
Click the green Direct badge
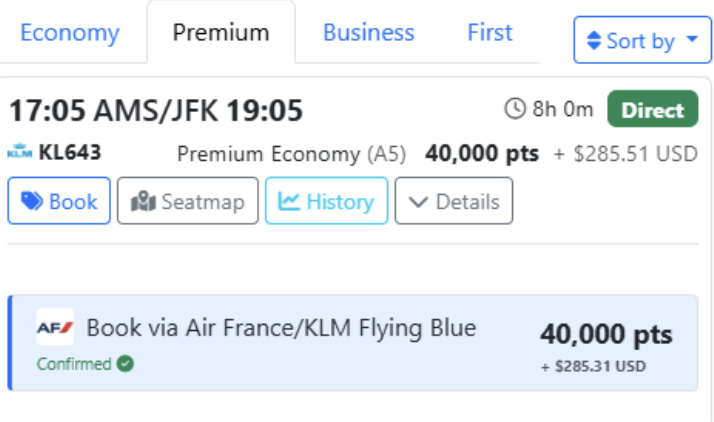(652, 110)
